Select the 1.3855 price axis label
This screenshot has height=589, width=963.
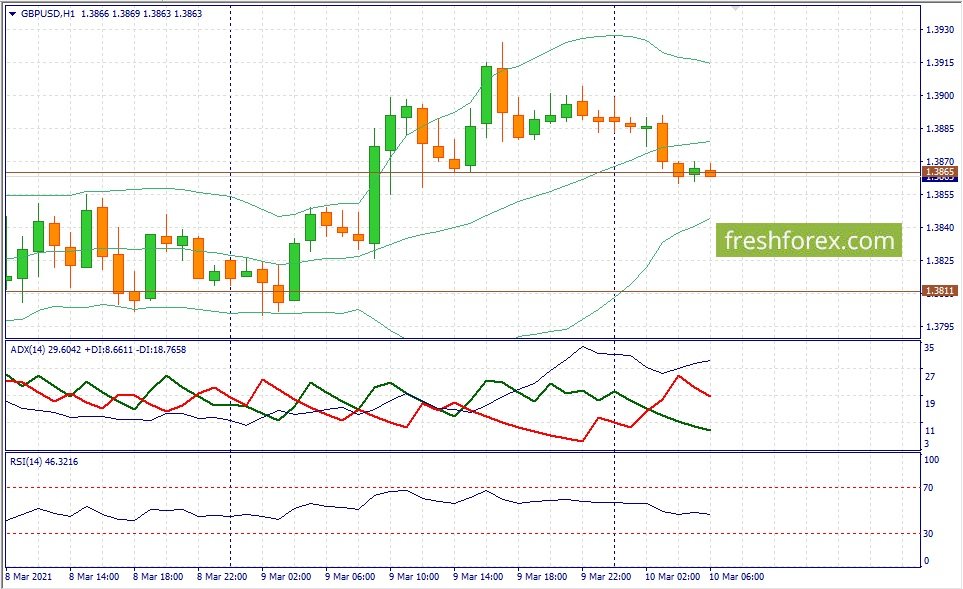pos(940,195)
